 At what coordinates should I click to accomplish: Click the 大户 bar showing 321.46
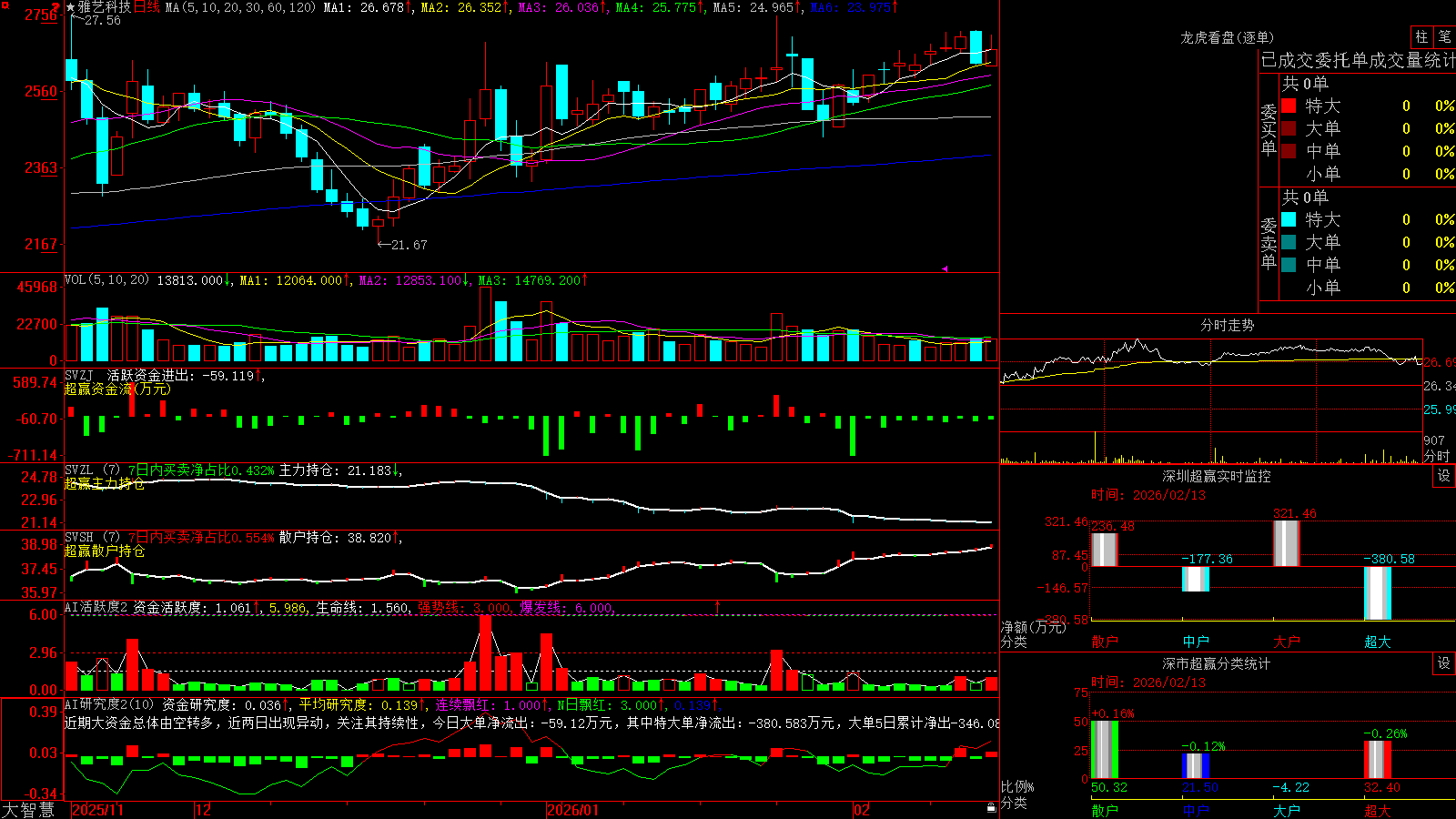[1287, 543]
